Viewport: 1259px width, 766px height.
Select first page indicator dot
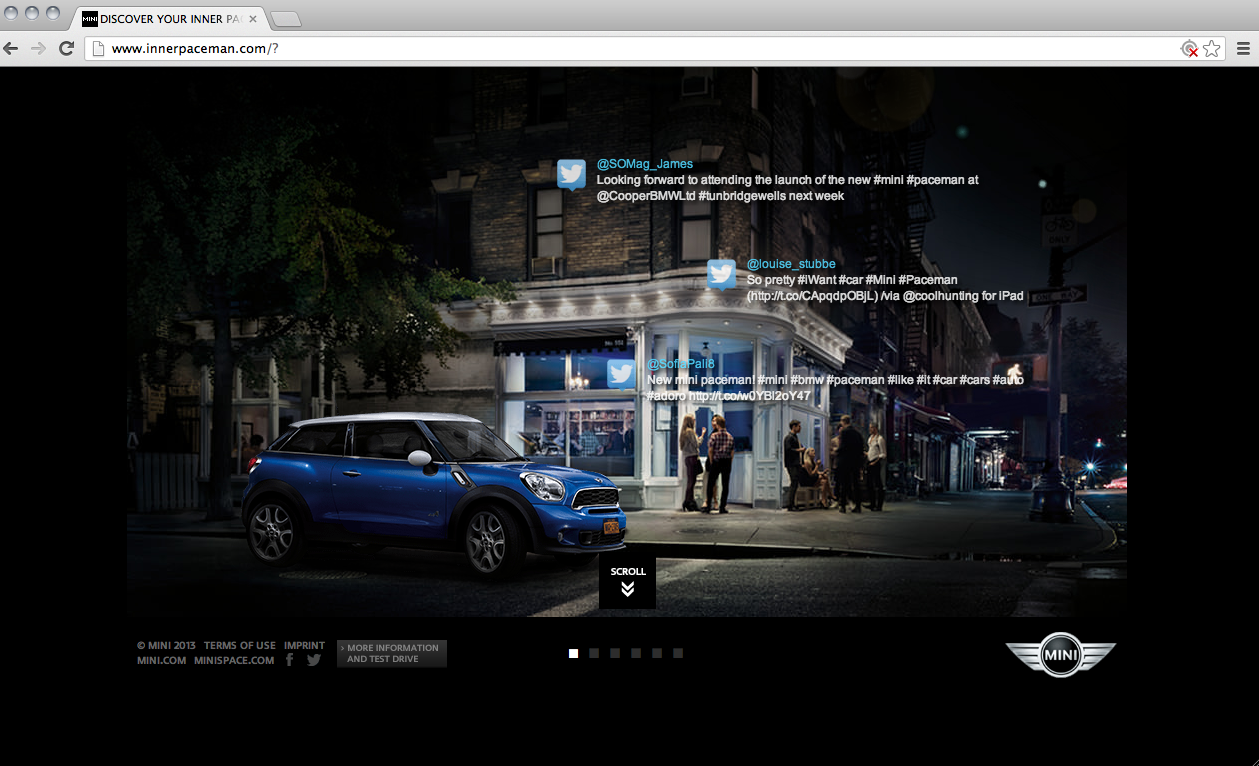(574, 653)
